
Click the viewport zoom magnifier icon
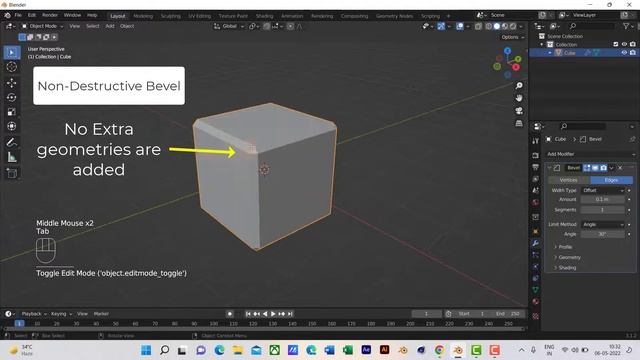(x=519, y=86)
